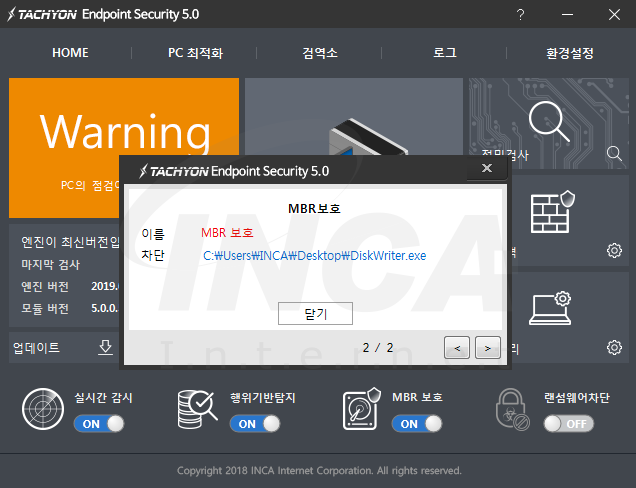This screenshot has width=636, height=488.
Task: Click the red MBR 보호 name text
Action: [227, 233]
